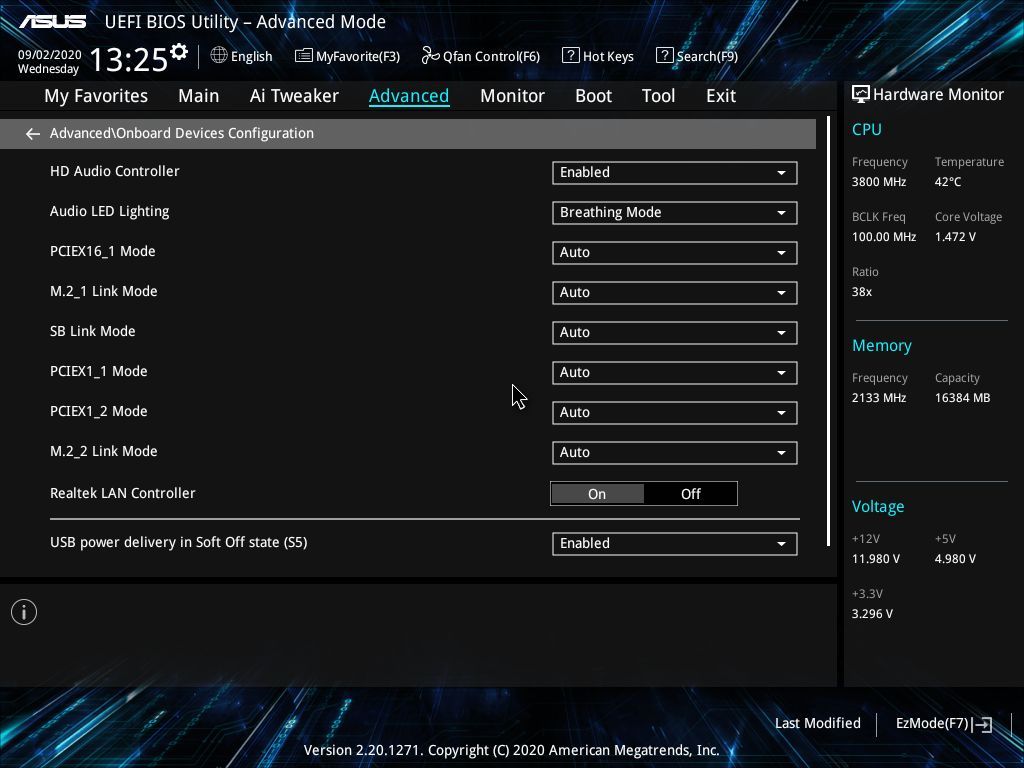Image resolution: width=1024 pixels, height=768 pixels.
Task: Open MyFavorite(F3) menu
Action: point(347,56)
